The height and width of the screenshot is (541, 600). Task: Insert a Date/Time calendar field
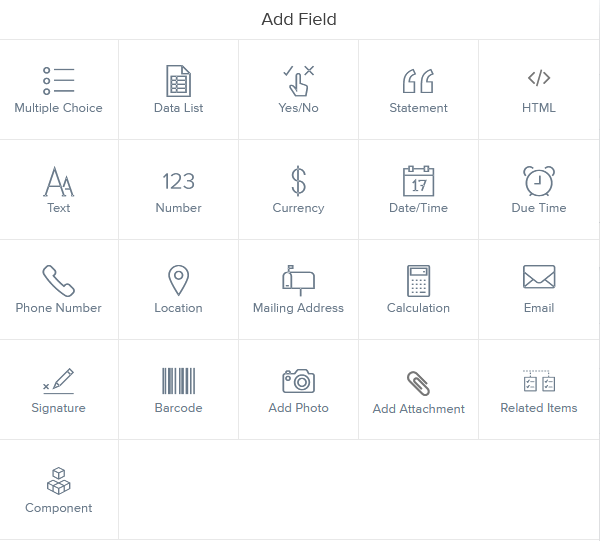click(x=418, y=181)
